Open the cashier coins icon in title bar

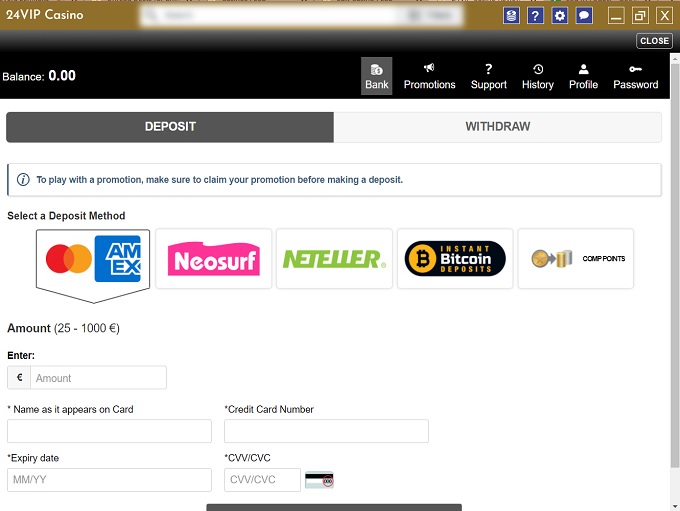[511, 15]
